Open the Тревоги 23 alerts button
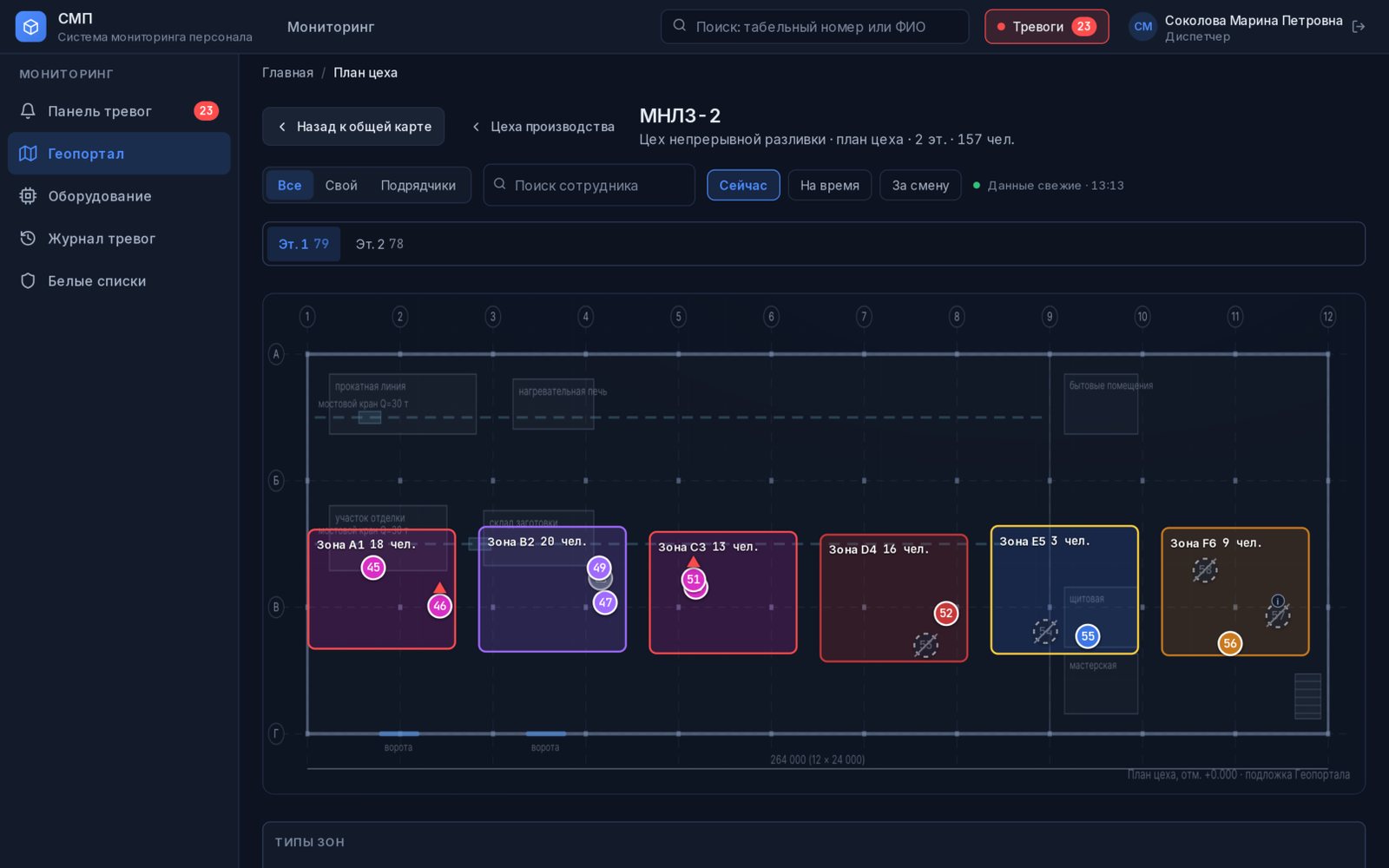Viewport: 1389px width, 868px height. coord(1047,27)
